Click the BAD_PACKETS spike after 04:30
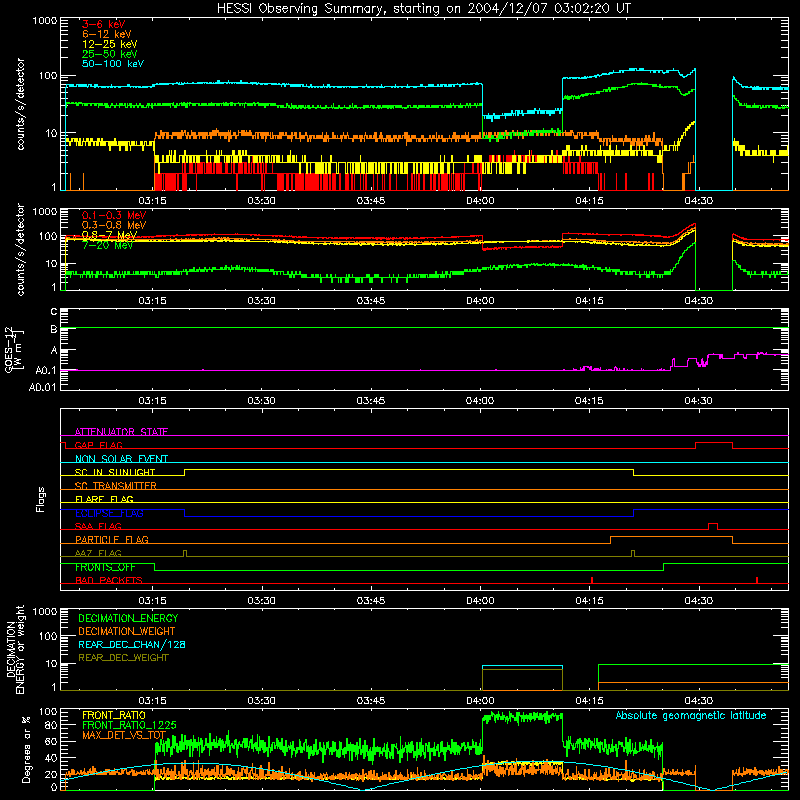Viewport: 800px width, 800px height. [757, 580]
